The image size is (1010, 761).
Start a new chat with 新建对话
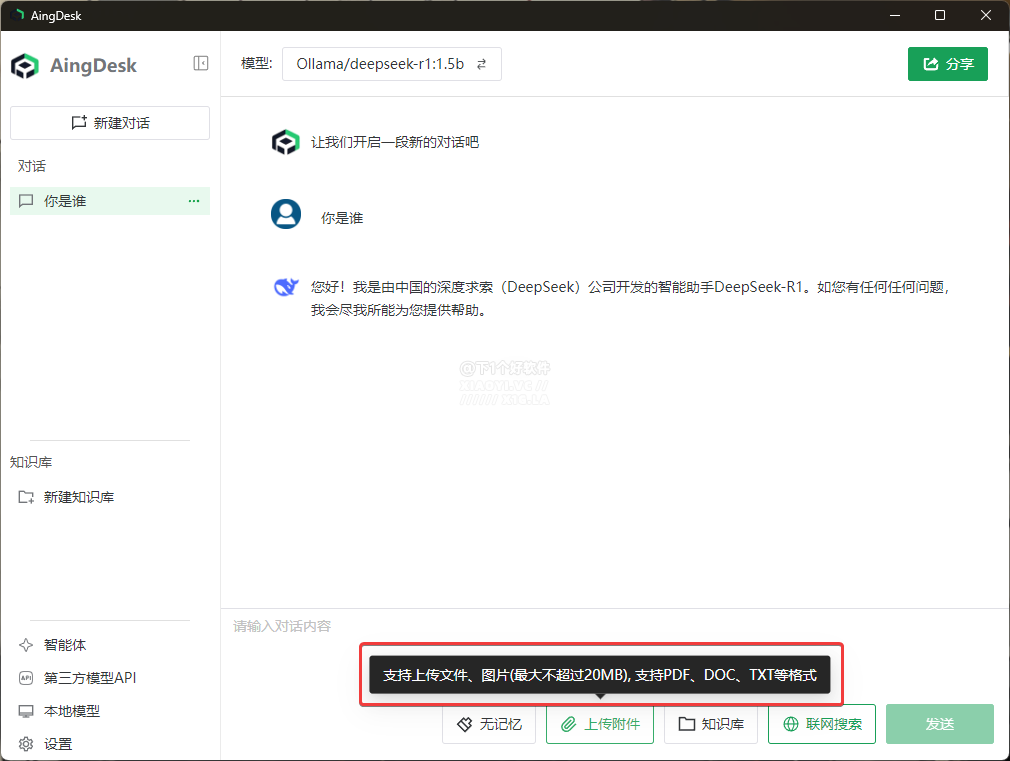point(110,123)
